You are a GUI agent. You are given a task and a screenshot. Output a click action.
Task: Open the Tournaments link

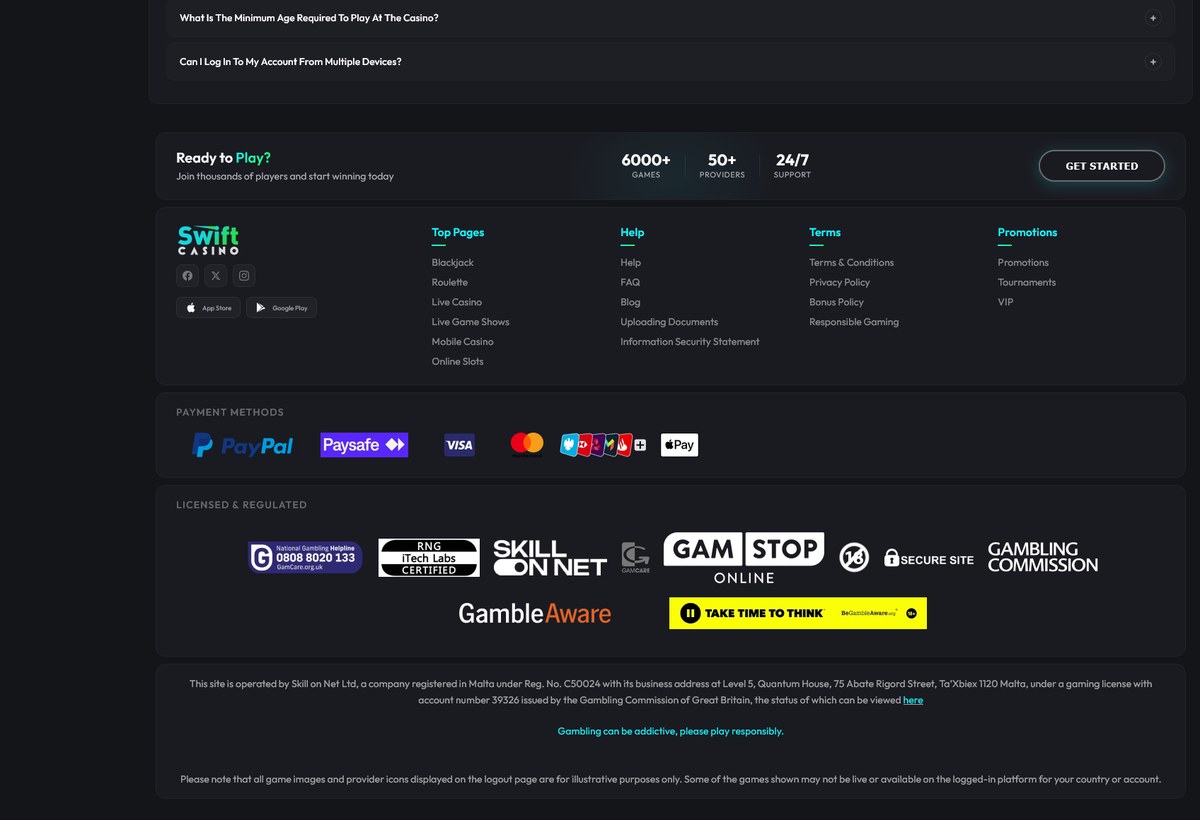[x=1027, y=282]
